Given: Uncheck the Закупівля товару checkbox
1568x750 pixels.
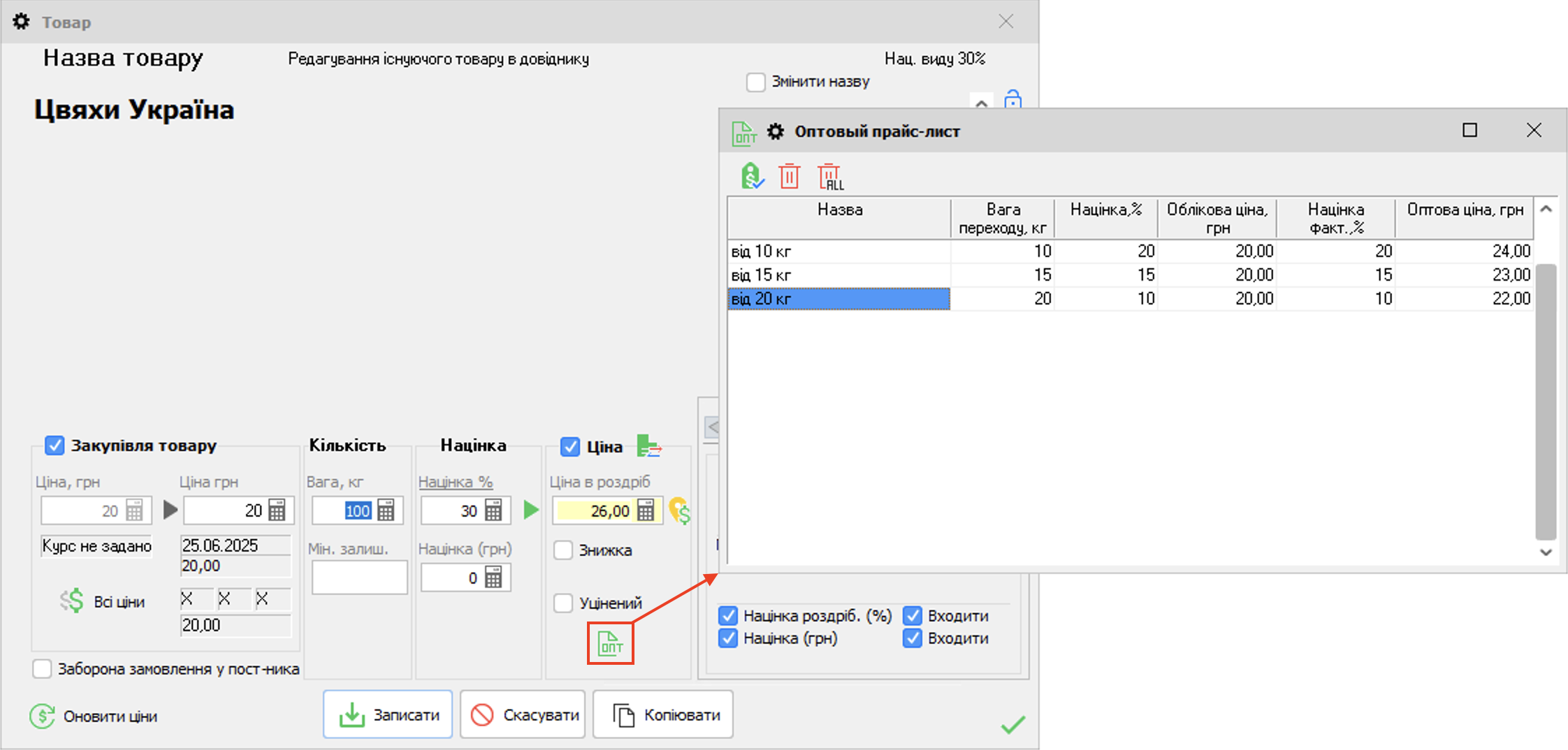Looking at the screenshot, I should point(55,446).
